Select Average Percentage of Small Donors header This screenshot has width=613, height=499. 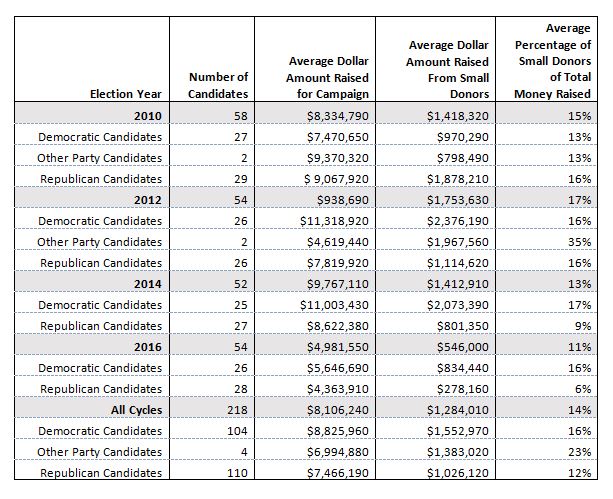point(552,61)
